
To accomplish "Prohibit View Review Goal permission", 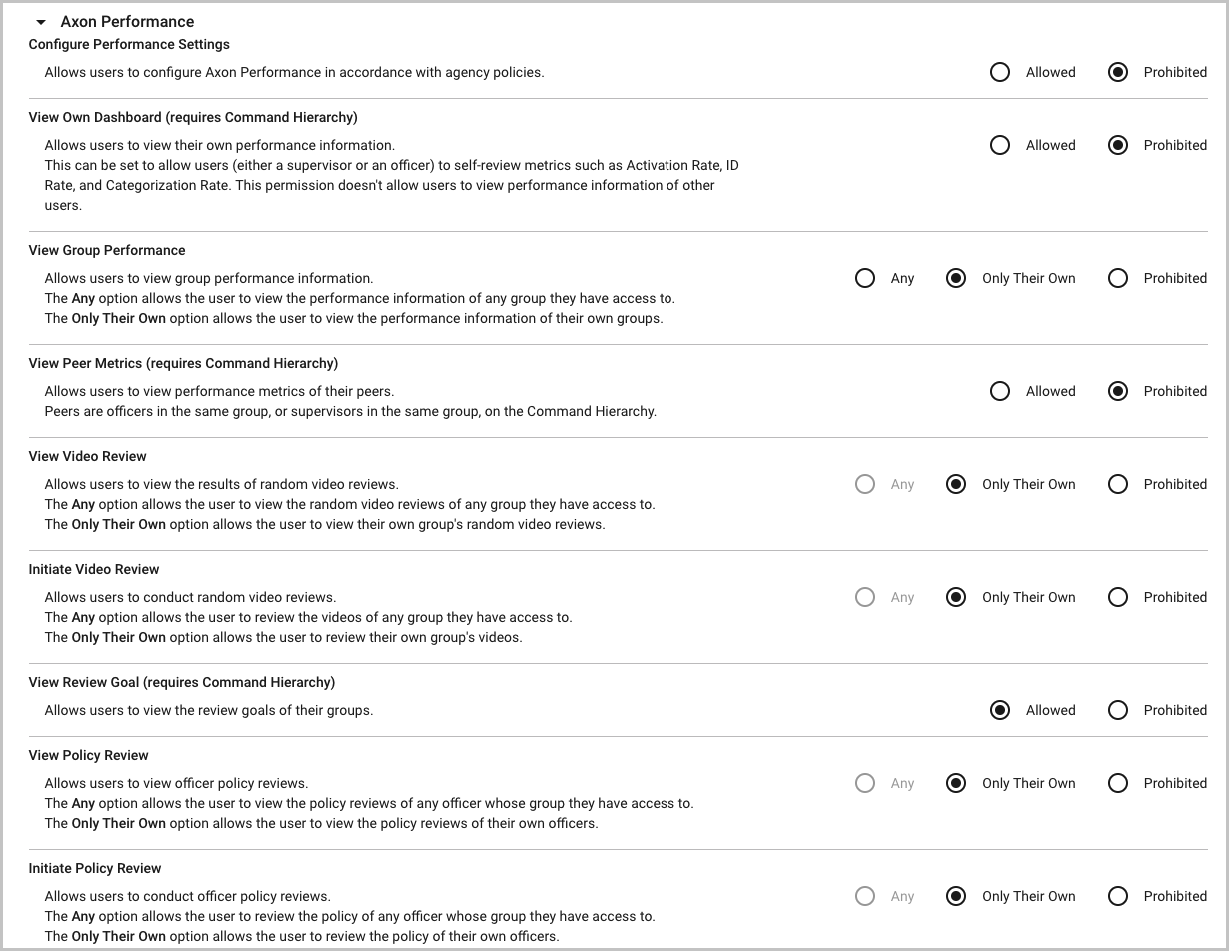I will tap(1118, 710).
